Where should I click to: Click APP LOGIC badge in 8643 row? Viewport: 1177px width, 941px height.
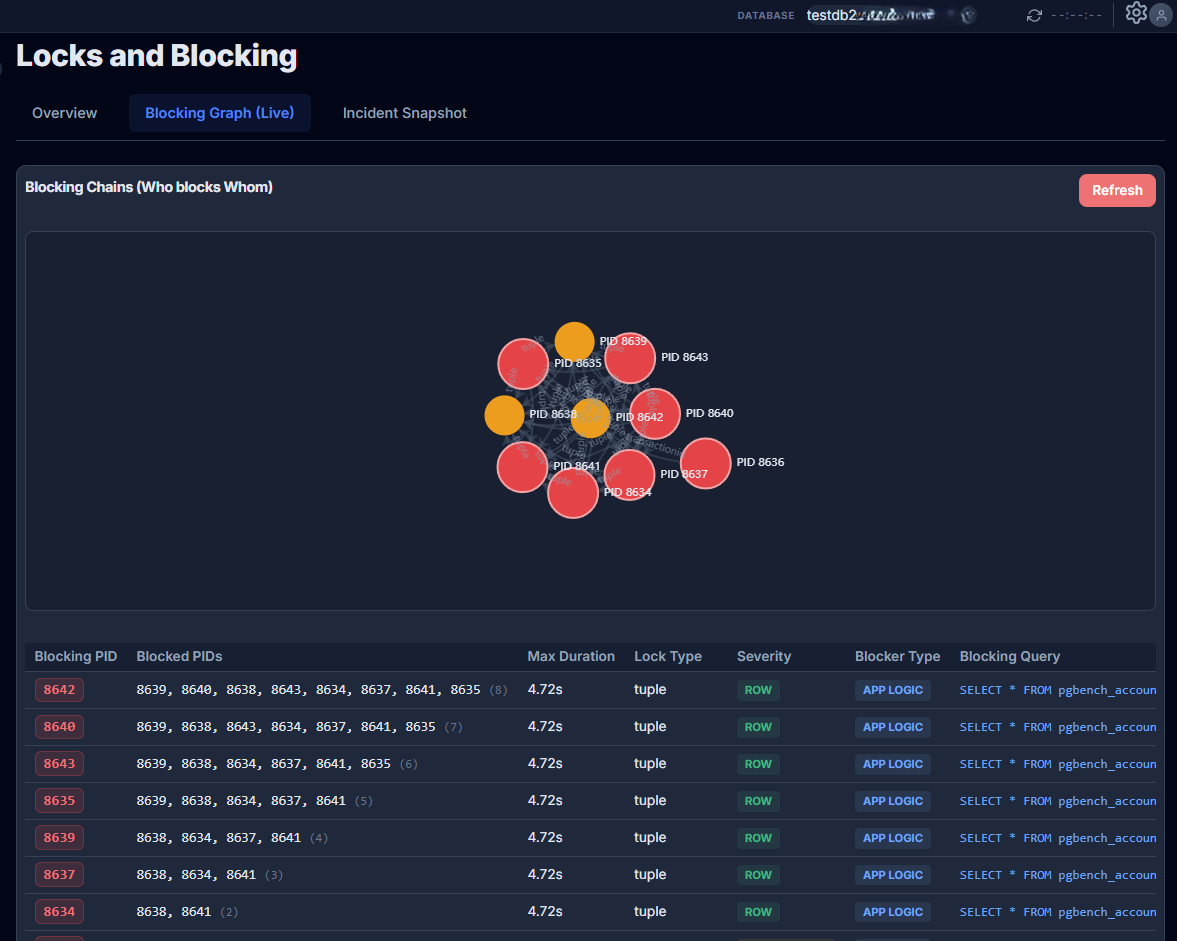(892, 764)
